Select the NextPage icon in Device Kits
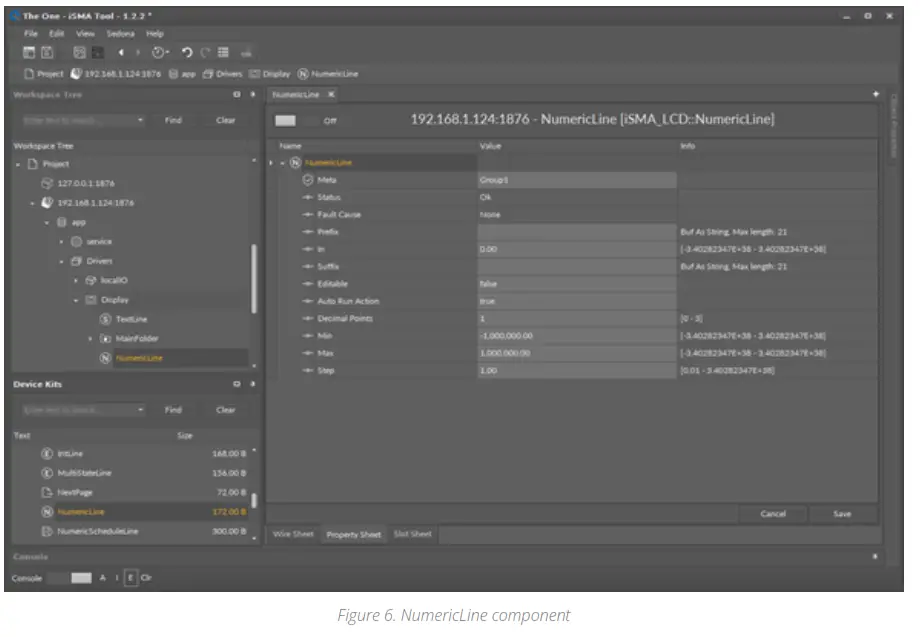The height and width of the screenshot is (637, 920). (x=46, y=494)
